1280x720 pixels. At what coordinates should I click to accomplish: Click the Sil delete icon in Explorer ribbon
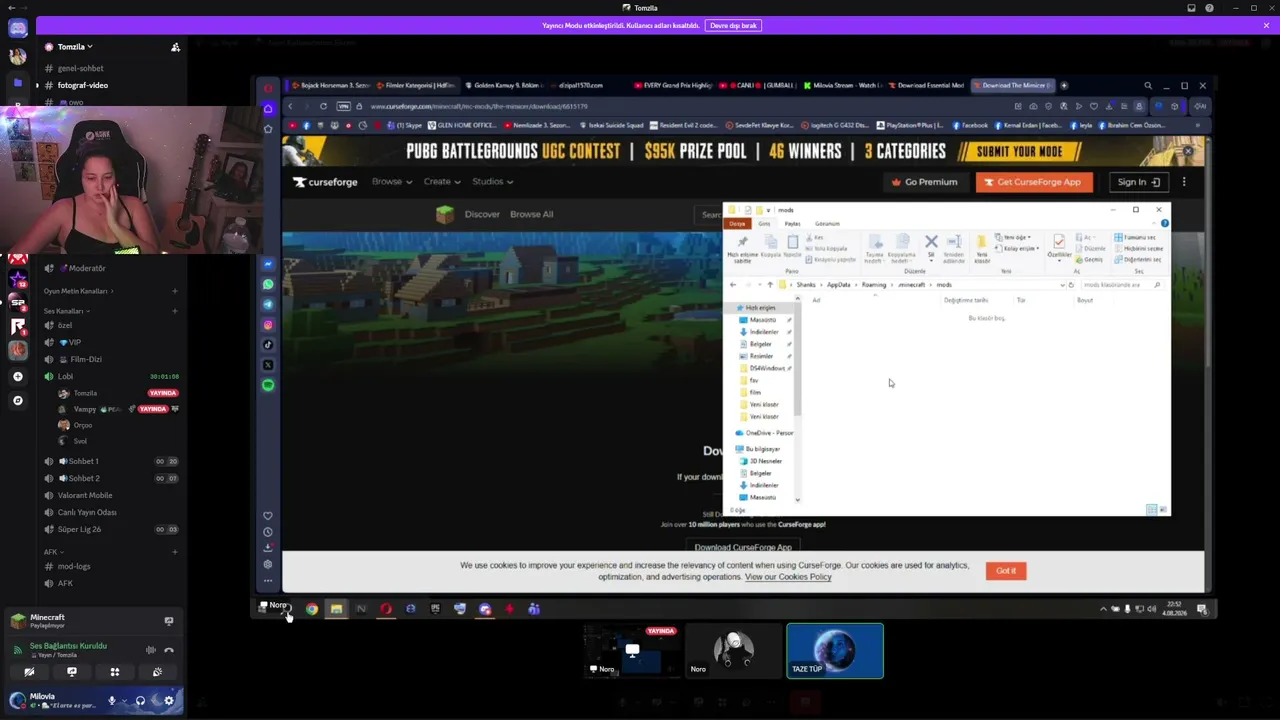point(931,242)
